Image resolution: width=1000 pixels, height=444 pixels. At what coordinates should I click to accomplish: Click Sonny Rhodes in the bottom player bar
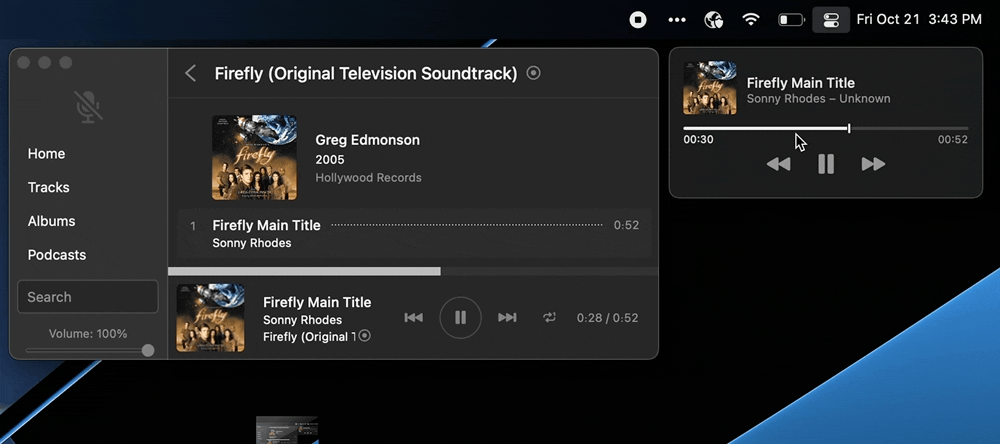[302, 320]
